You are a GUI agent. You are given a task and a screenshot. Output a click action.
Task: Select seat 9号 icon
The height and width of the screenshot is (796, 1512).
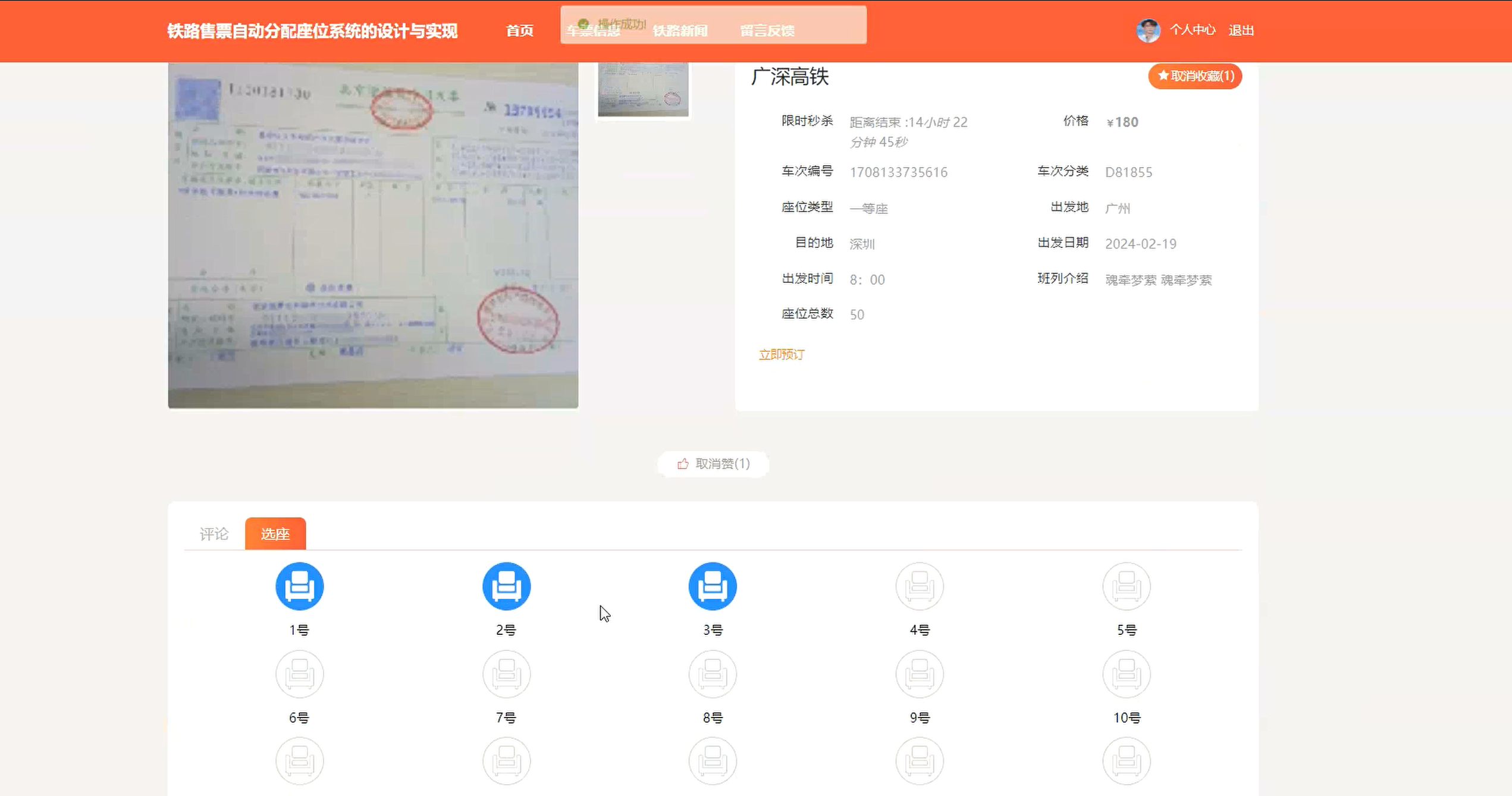point(920,674)
